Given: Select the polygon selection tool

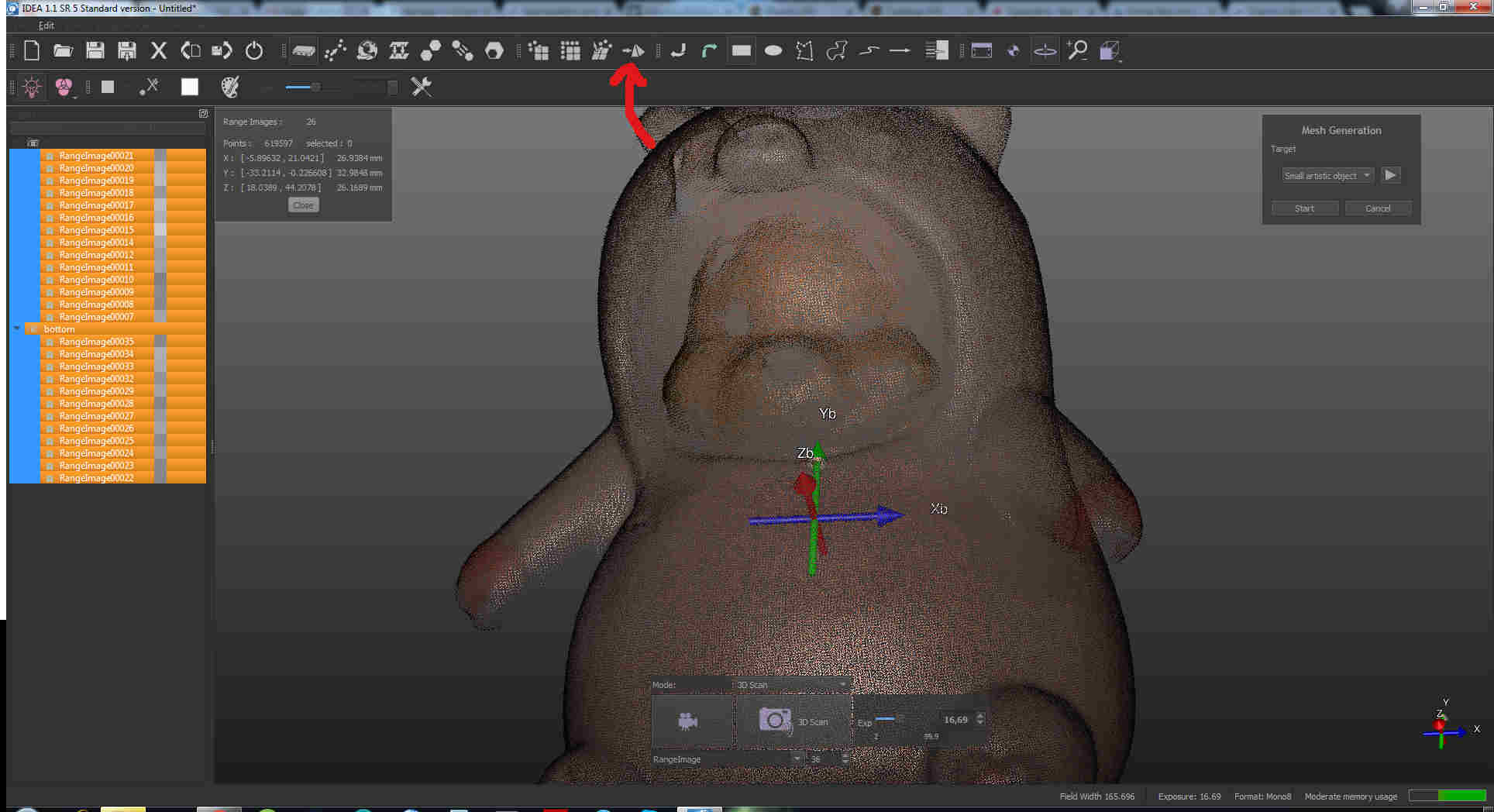Looking at the screenshot, I should pyautogui.click(x=805, y=51).
